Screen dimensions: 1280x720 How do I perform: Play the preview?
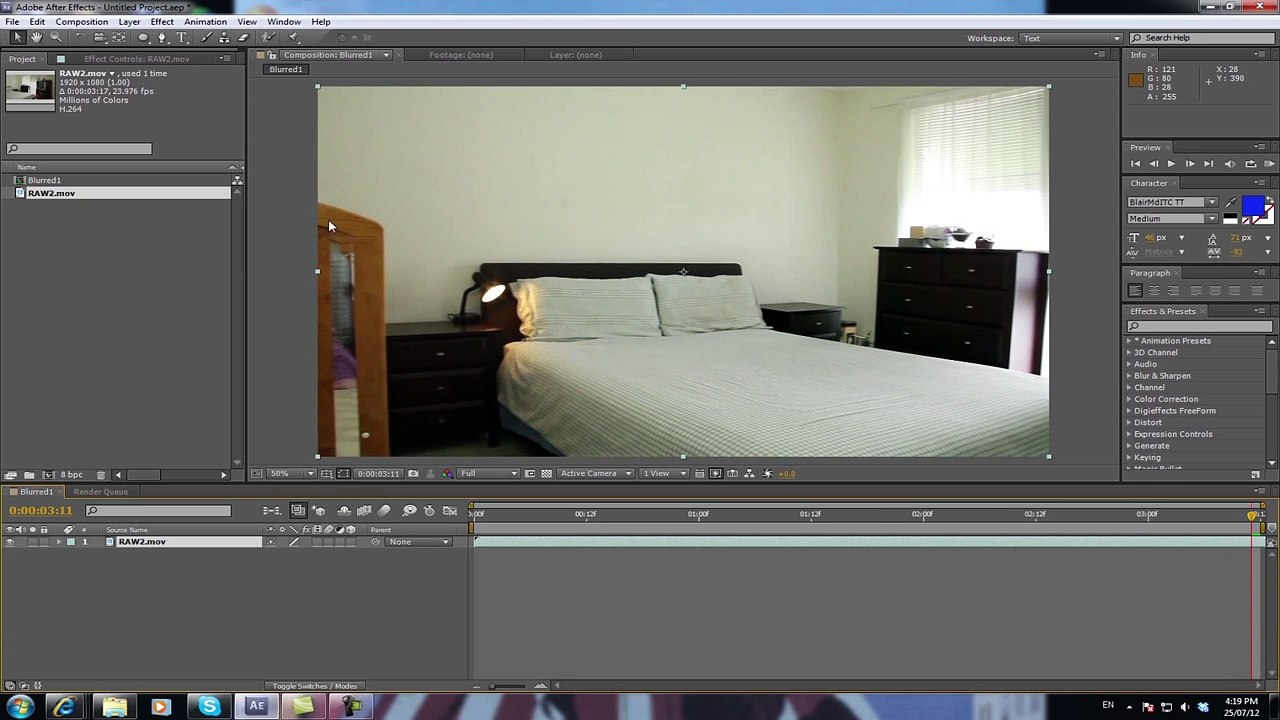[x=1171, y=164]
